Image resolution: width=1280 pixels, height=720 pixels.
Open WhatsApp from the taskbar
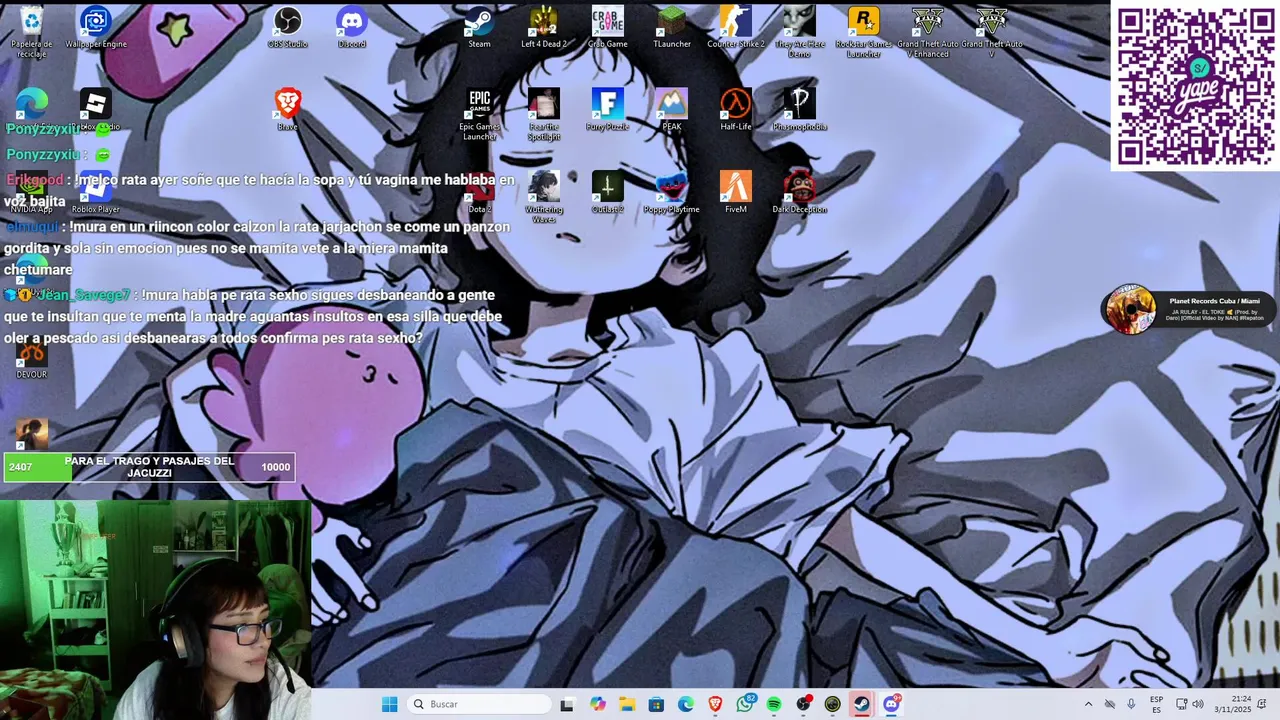pyautogui.click(x=745, y=704)
